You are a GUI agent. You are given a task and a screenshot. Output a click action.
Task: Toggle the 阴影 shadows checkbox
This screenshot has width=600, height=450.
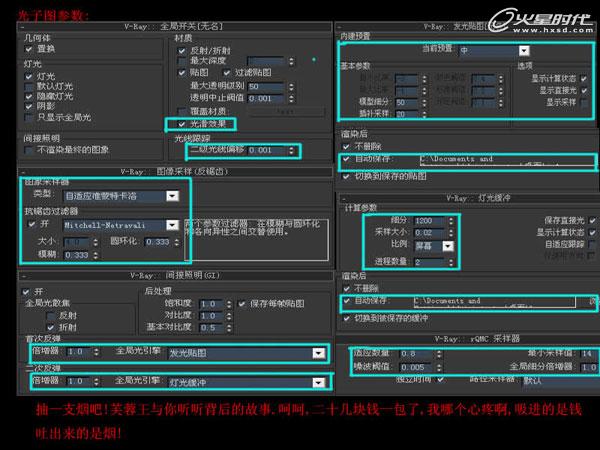29,106
